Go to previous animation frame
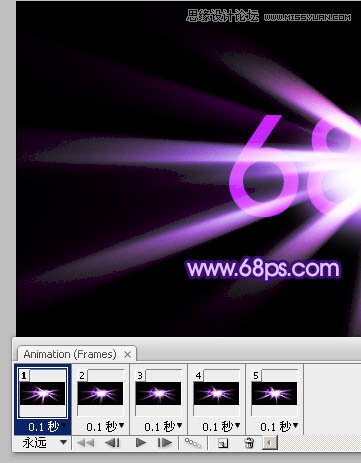 112,443
